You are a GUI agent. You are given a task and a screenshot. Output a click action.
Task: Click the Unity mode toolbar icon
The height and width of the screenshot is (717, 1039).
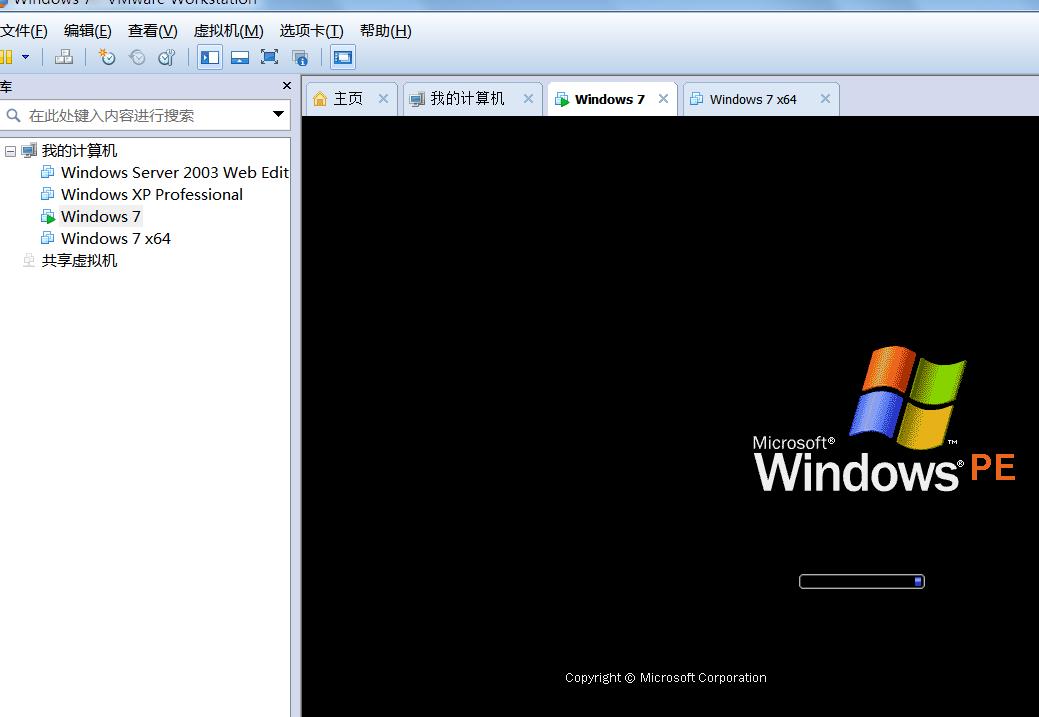pyautogui.click(x=300, y=58)
